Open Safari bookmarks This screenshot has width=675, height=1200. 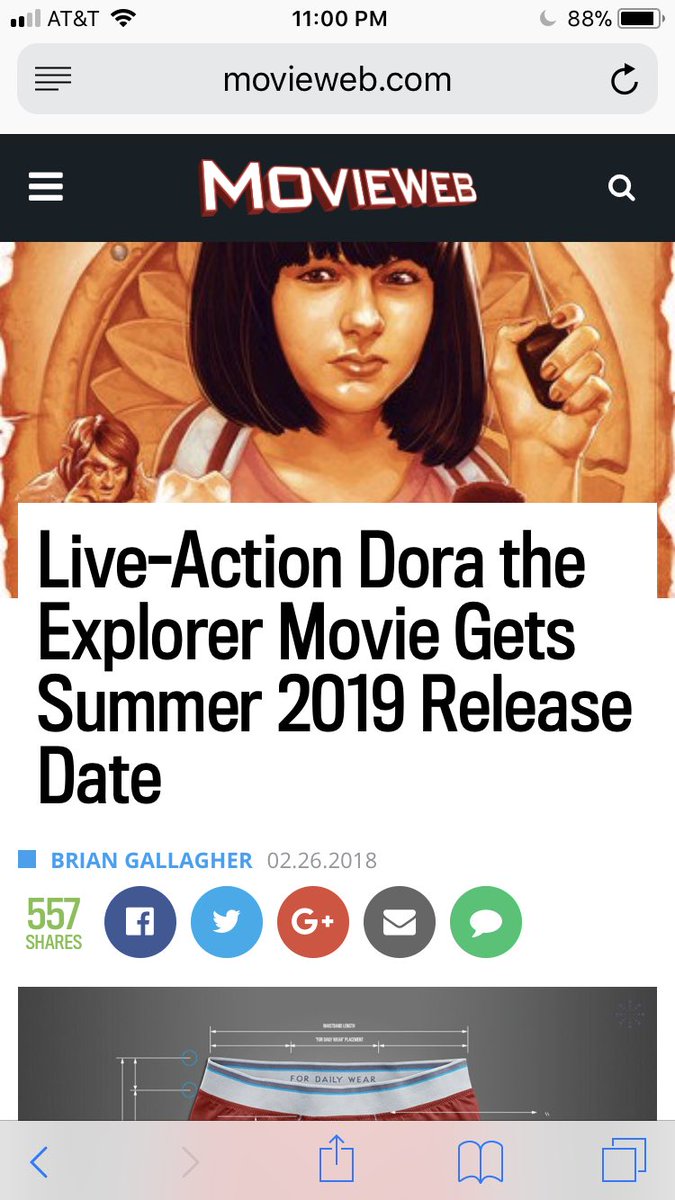[x=480, y=1162]
